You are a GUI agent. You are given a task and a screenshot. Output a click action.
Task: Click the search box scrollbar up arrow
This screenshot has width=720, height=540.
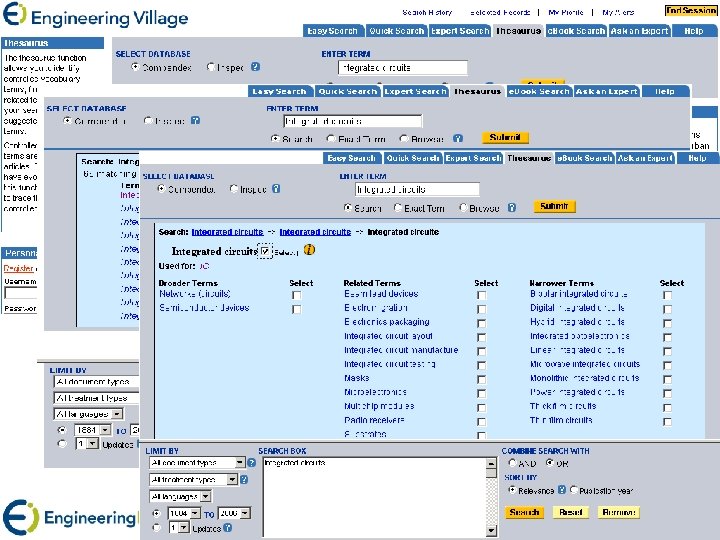(x=491, y=463)
